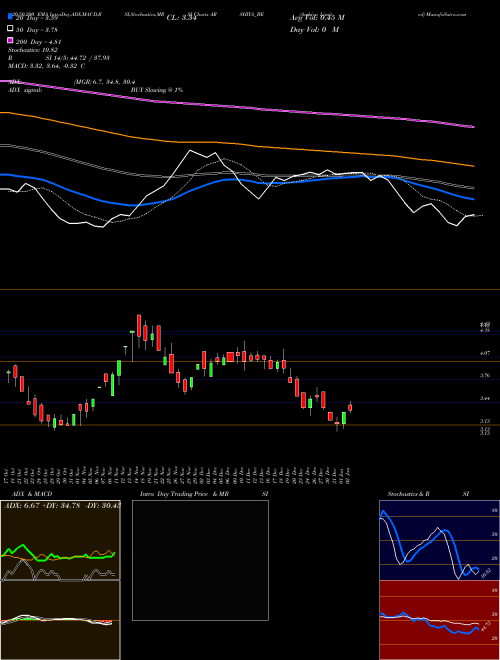
Task: Click the 'Intra Day Trading Price & MR' title
Action: [x=184, y=494]
